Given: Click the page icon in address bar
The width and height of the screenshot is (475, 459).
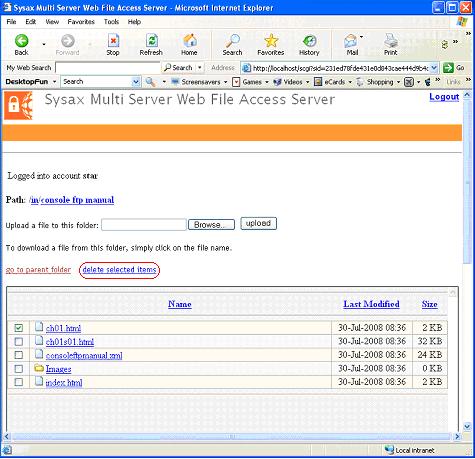Looking at the screenshot, I should [246, 68].
